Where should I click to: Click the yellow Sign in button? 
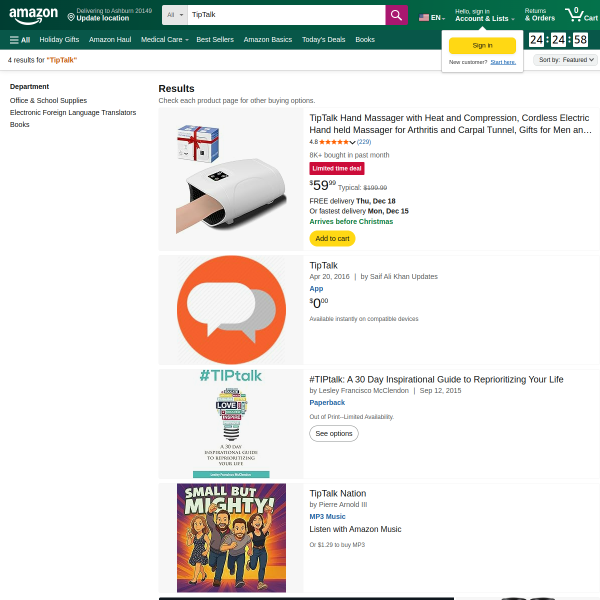(482, 46)
